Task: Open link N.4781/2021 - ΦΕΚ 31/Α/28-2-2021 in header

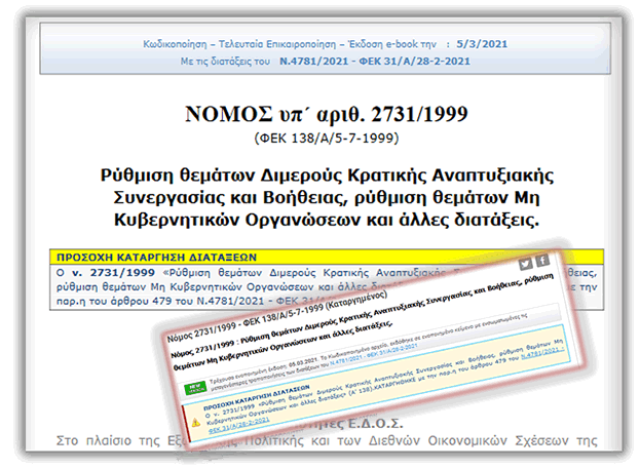Action: 375,61
